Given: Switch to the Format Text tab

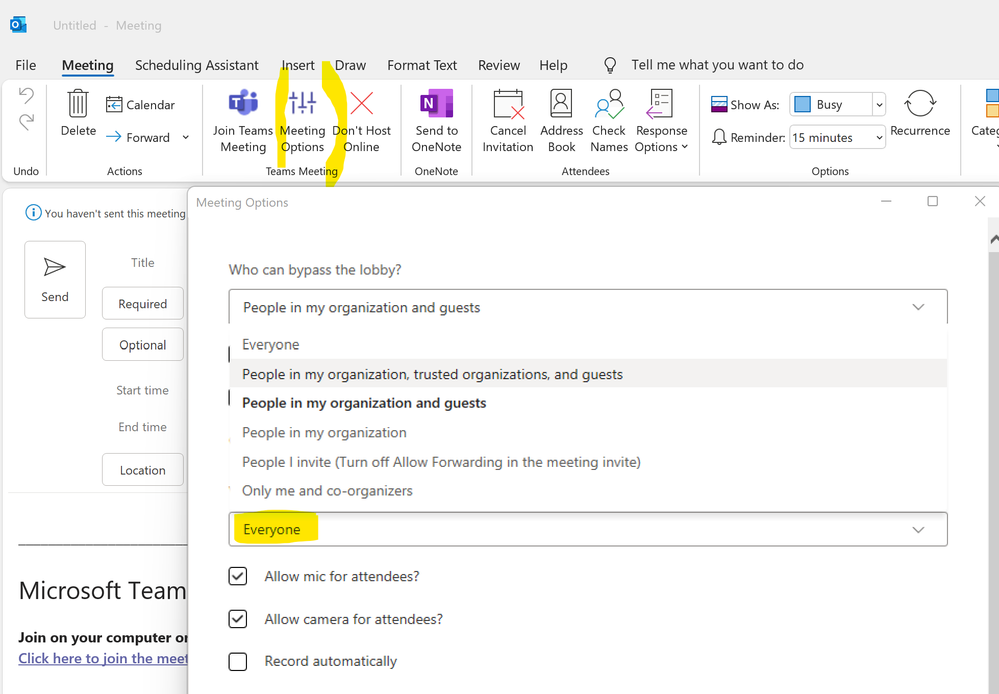Looking at the screenshot, I should 422,65.
